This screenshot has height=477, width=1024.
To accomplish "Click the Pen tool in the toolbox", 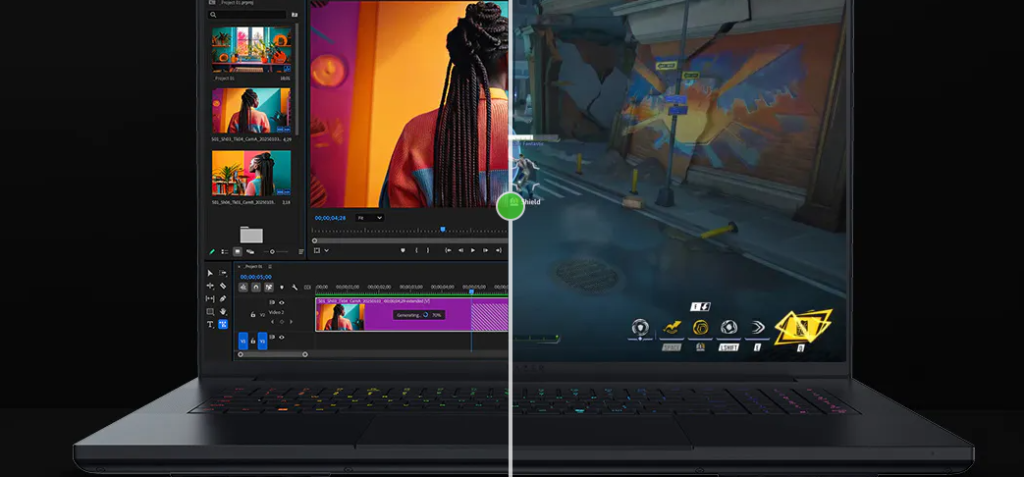I will (x=223, y=299).
